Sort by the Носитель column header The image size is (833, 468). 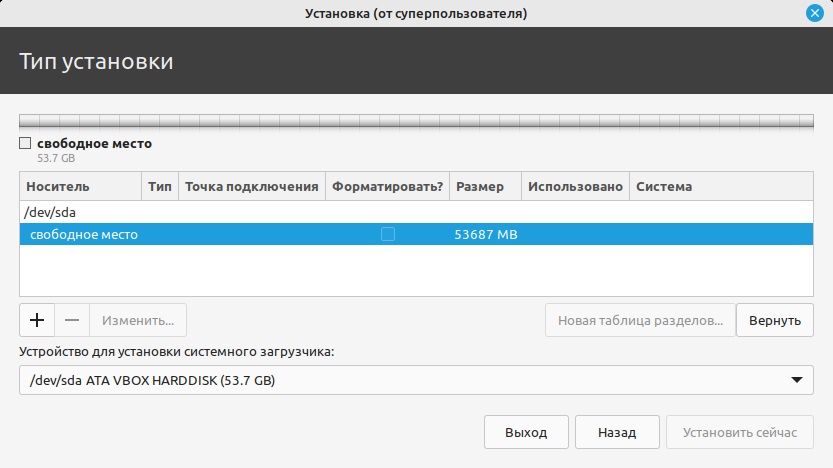[80, 186]
